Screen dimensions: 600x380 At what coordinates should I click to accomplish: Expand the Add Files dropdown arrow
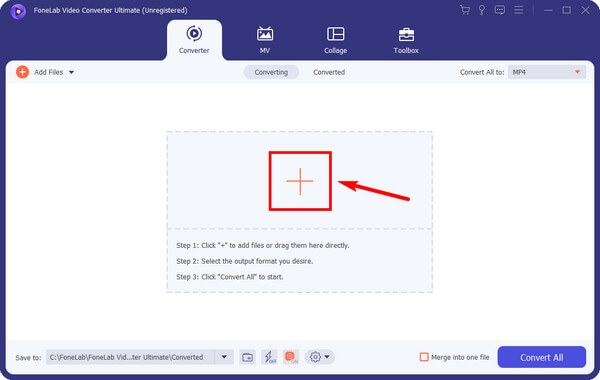point(71,72)
